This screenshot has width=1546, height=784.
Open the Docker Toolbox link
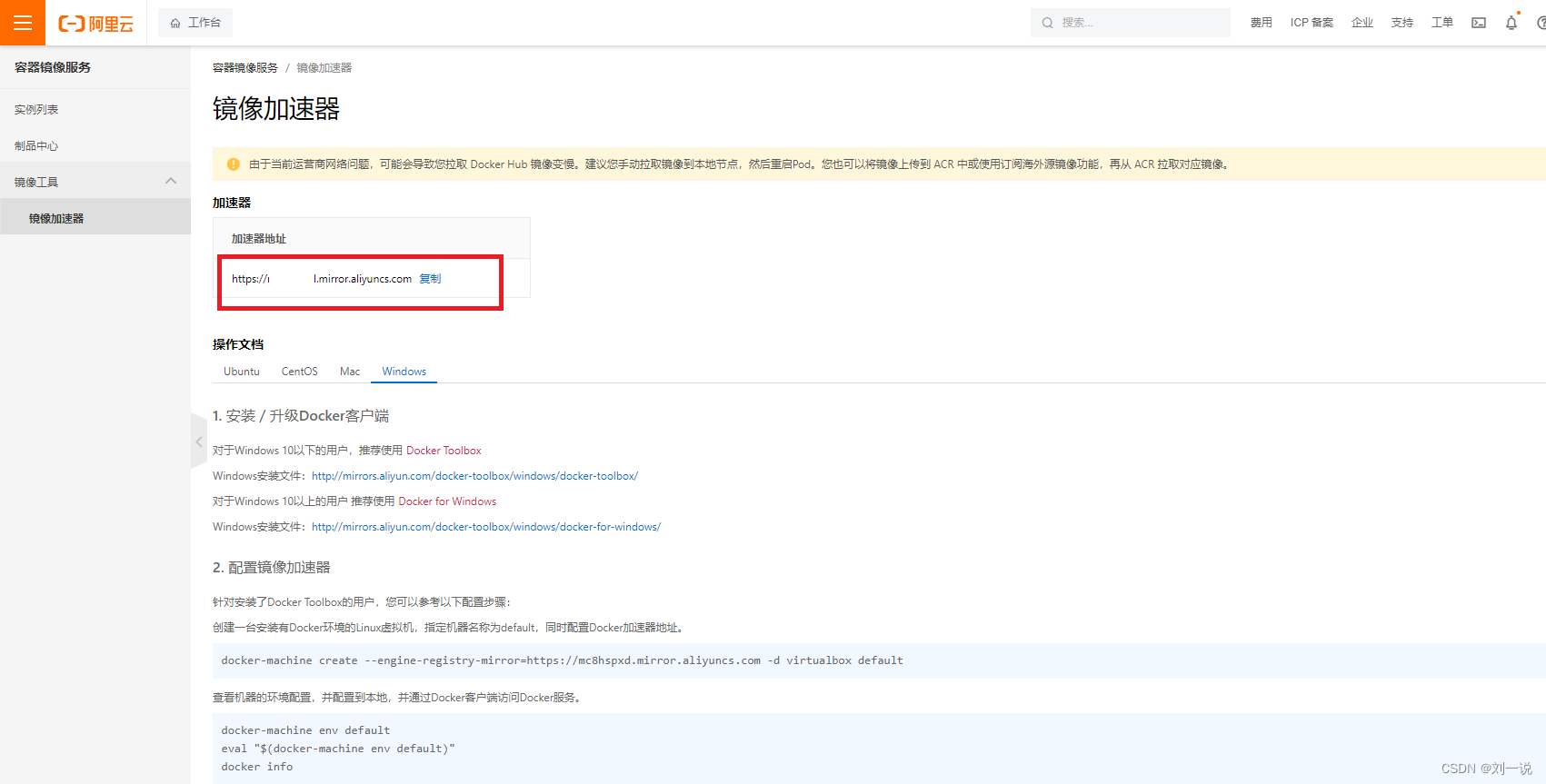(x=444, y=451)
